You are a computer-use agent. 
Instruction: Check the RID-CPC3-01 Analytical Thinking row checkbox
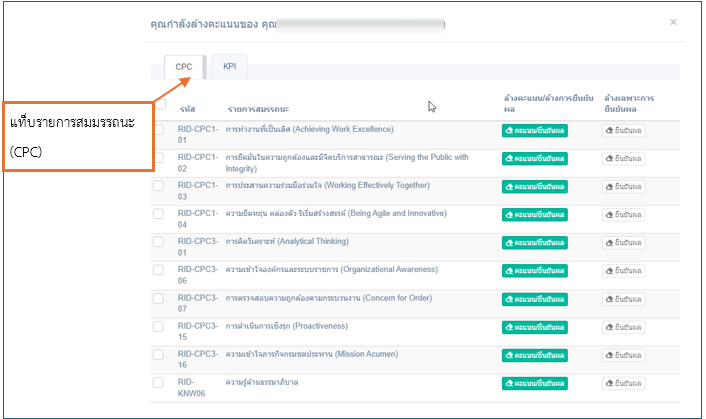[158, 242]
